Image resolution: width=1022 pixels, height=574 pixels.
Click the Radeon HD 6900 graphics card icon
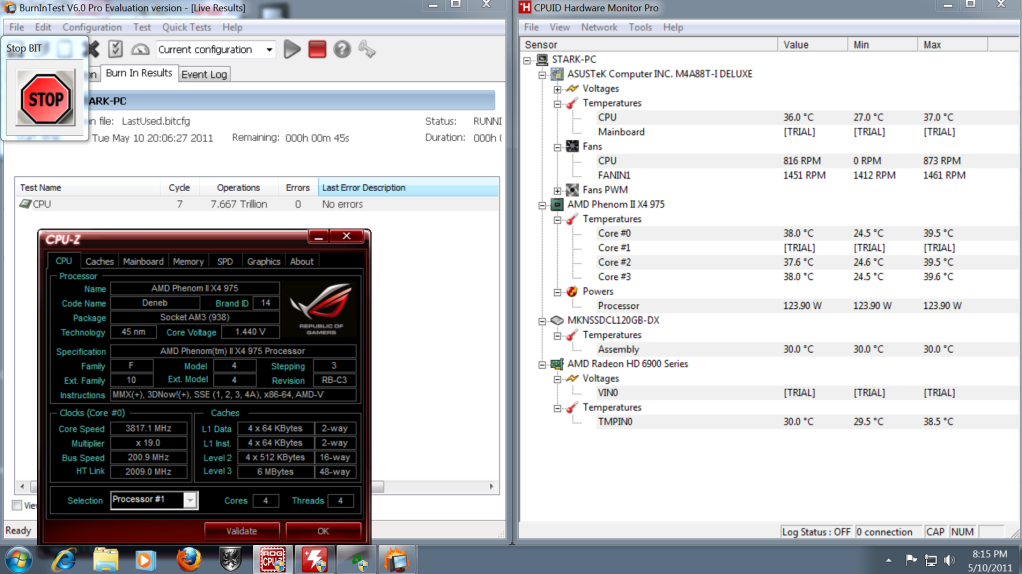point(557,364)
